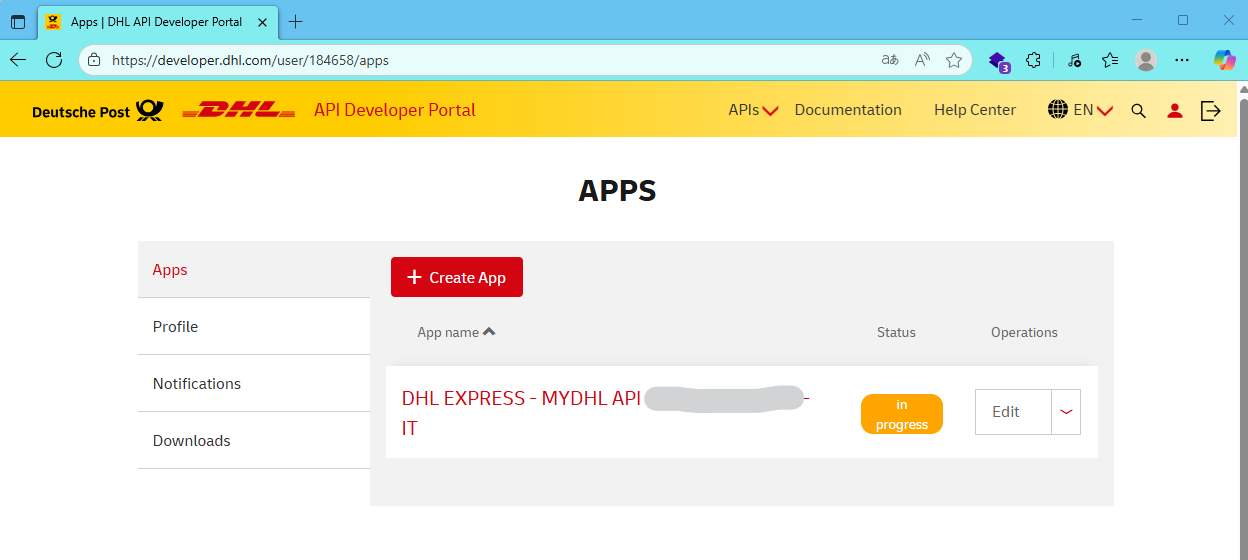Image resolution: width=1248 pixels, height=560 pixels.
Task: Open the Extensions puzzle piece icon
Action: [x=1034, y=60]
